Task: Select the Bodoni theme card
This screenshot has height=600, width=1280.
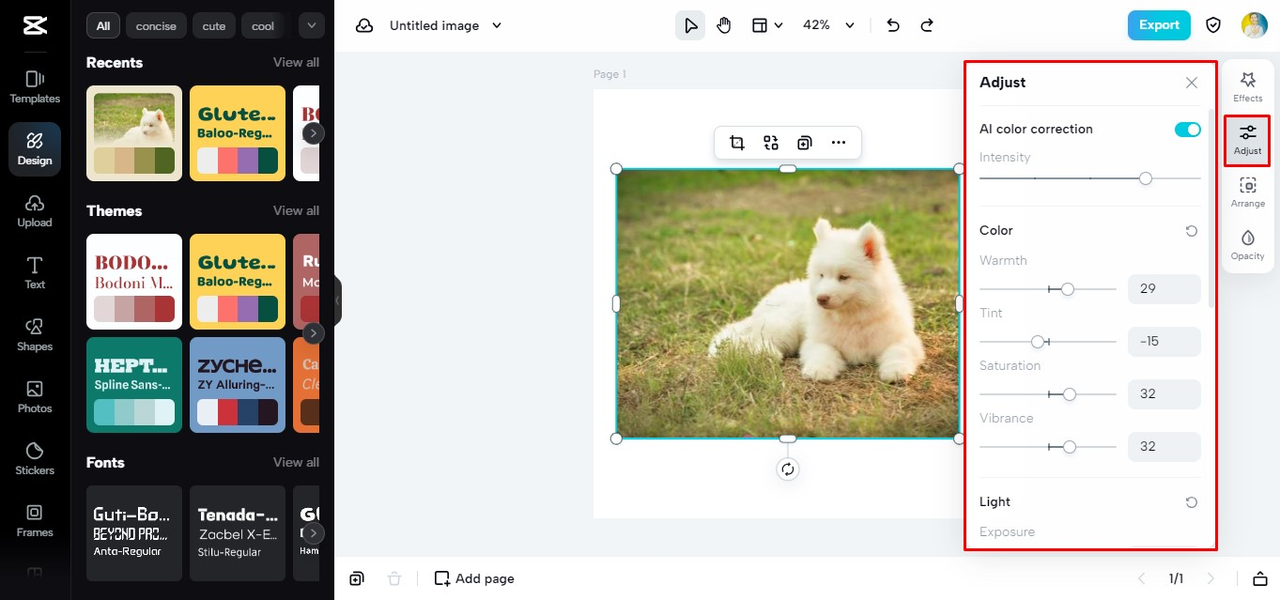Action: click(134, 282)
